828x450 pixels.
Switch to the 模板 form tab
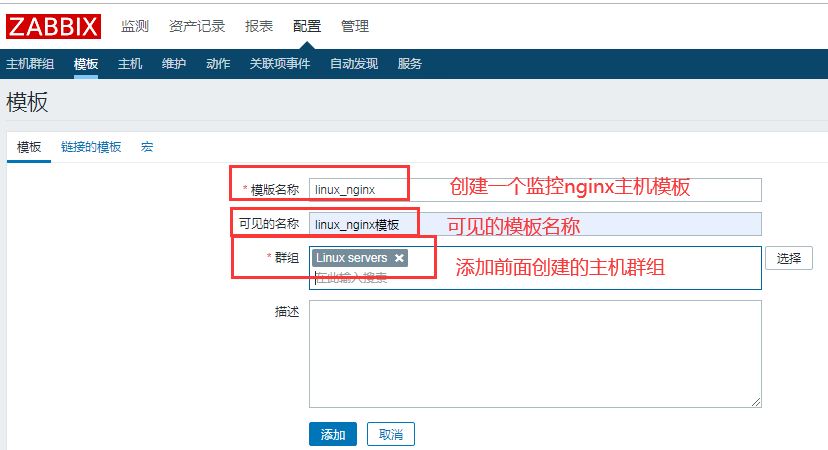click(x=29, y=147)
